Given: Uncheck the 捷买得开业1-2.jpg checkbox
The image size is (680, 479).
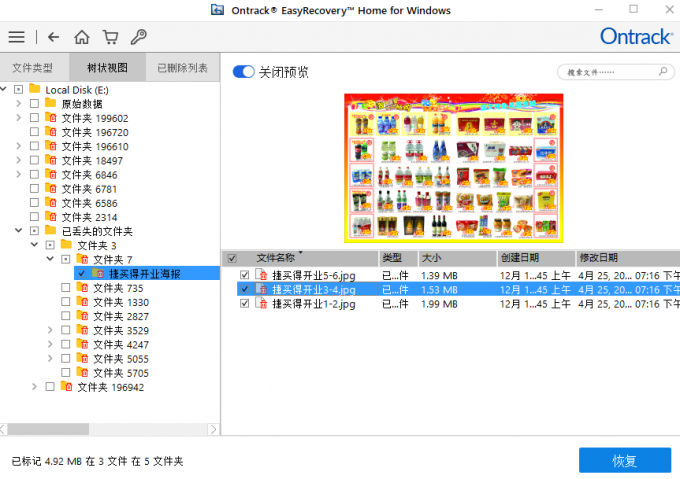Looking at the screenshot, I should point(245,303).
